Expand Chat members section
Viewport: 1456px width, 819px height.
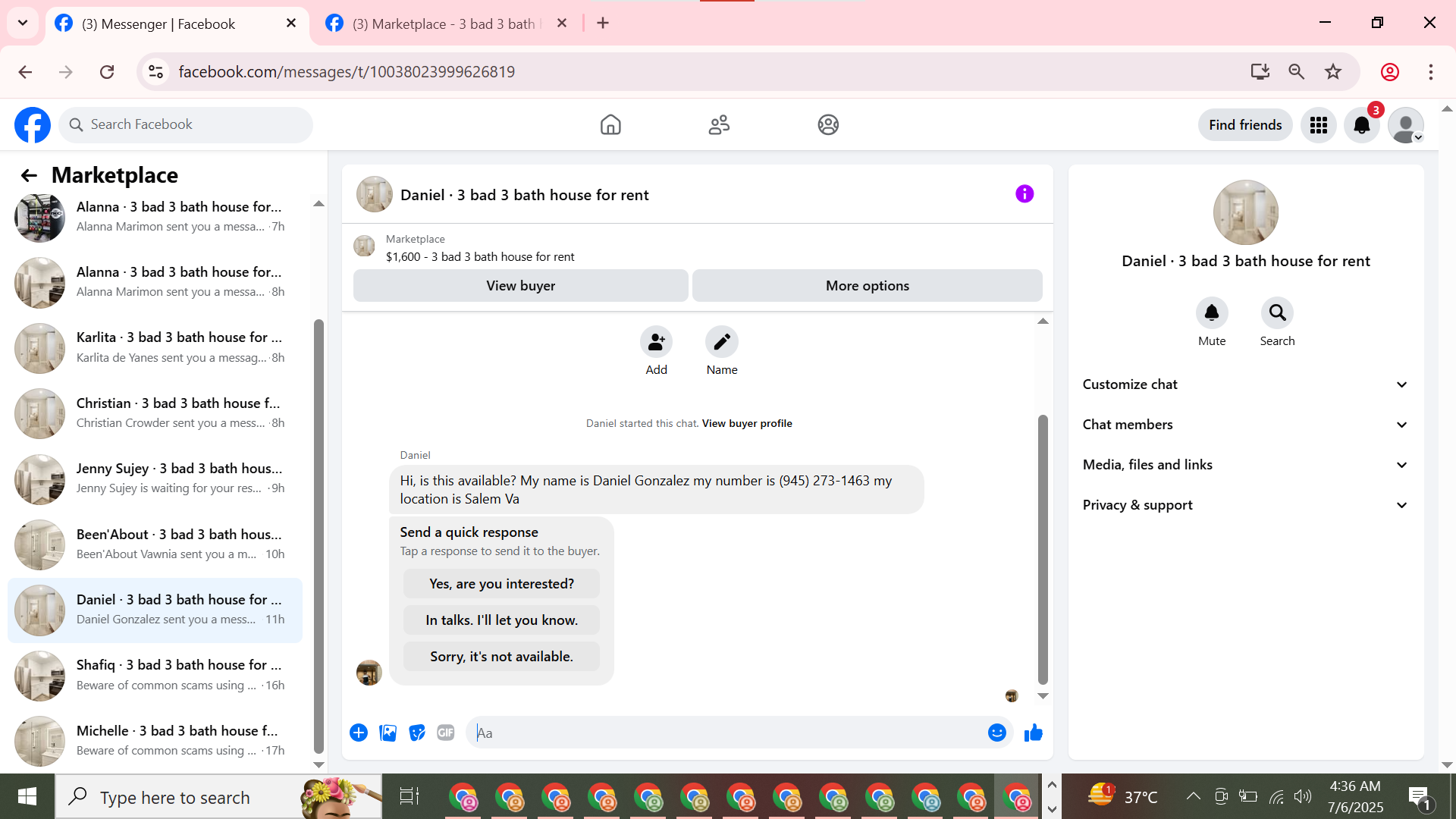click(1246, 425)
